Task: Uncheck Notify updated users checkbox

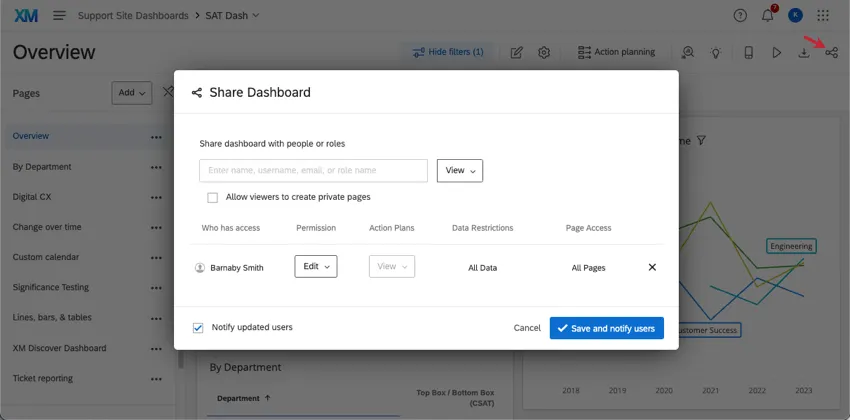Action: (198, 327)
